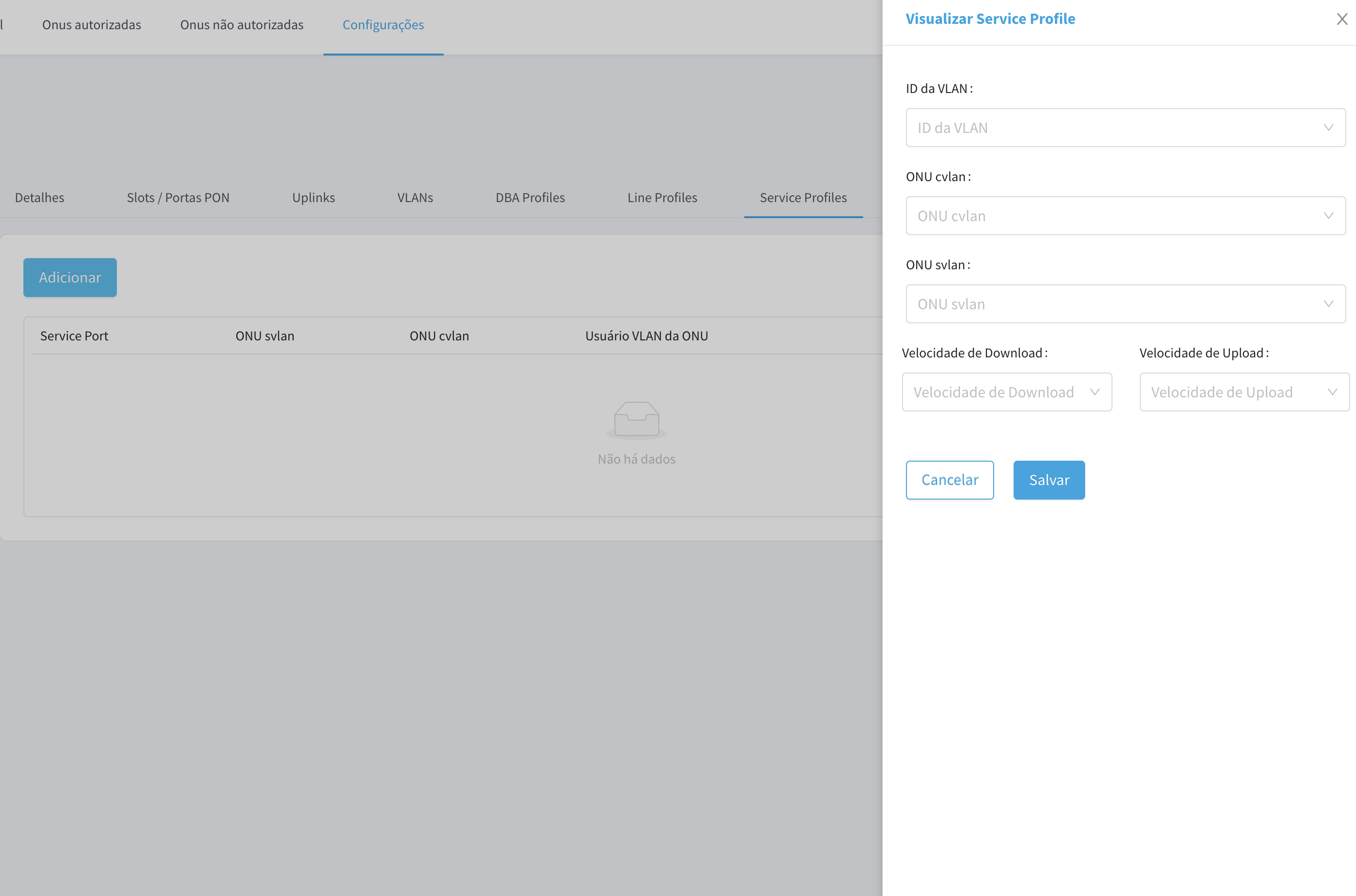Click ONU svlan column header

point(264,336)
